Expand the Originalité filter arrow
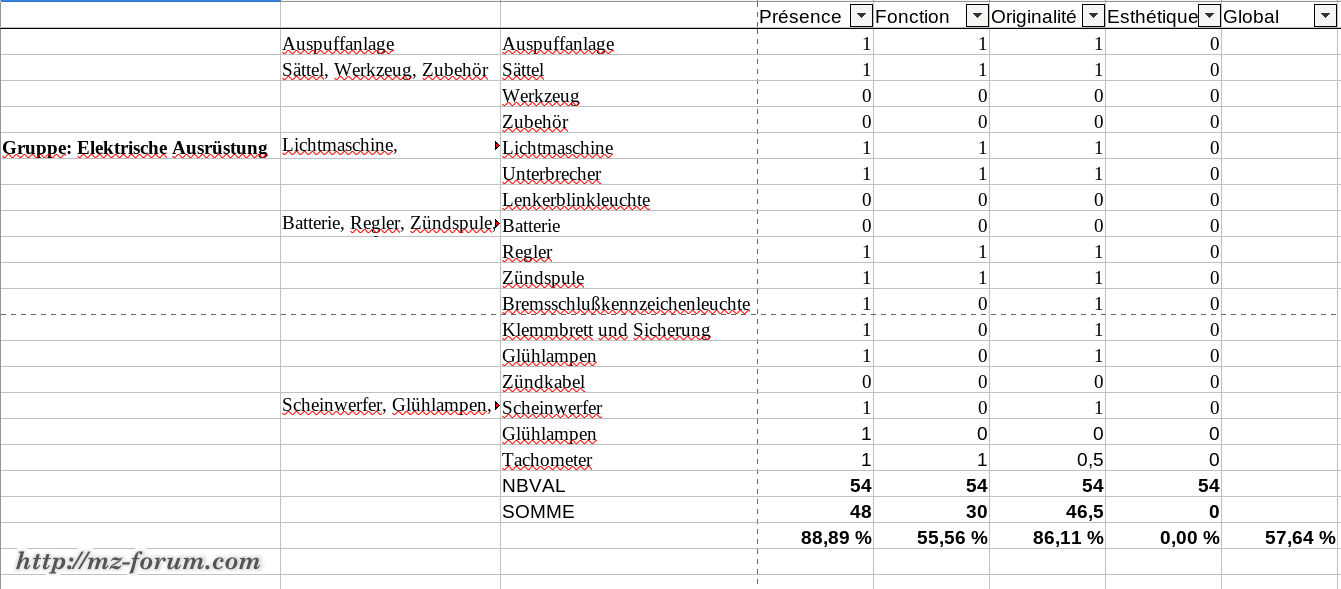Image resolution: width=1341 pixels, height=589 pixels. click(x=1093, y=16)
